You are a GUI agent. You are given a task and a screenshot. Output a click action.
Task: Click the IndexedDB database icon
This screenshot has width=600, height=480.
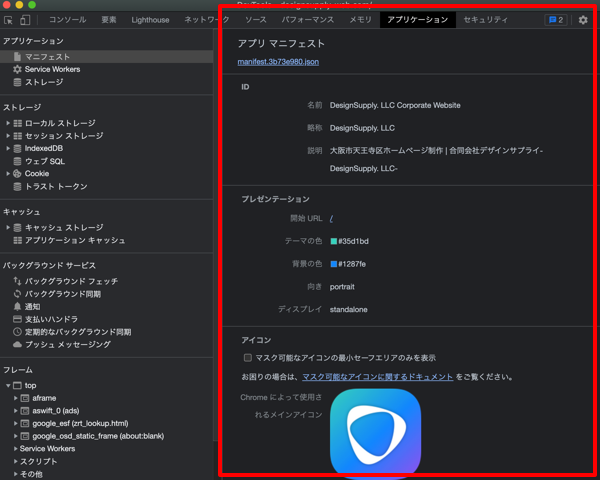coord(17,149)
